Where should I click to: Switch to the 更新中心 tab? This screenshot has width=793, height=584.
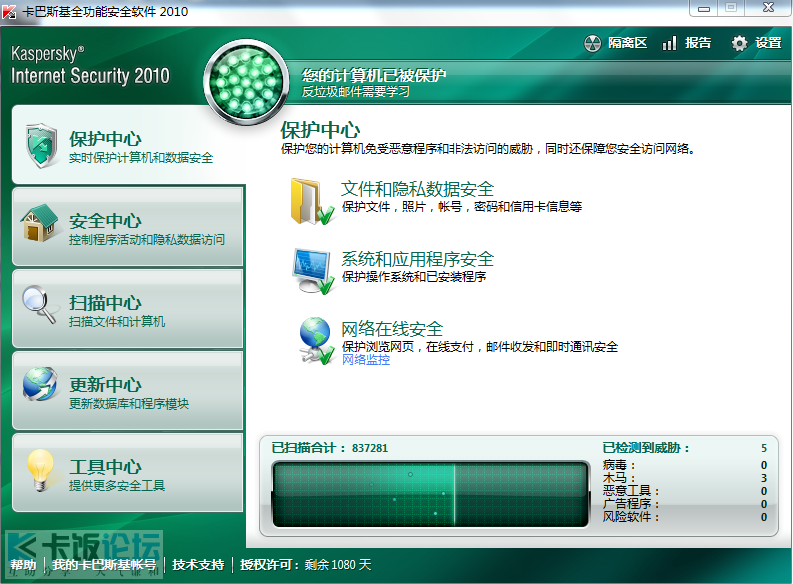coord(128,391)
